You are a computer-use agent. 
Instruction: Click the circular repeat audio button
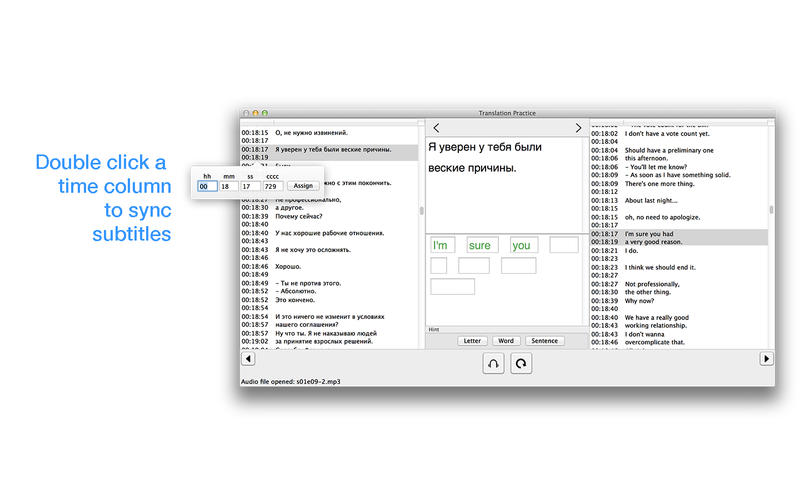pos(521,363)
